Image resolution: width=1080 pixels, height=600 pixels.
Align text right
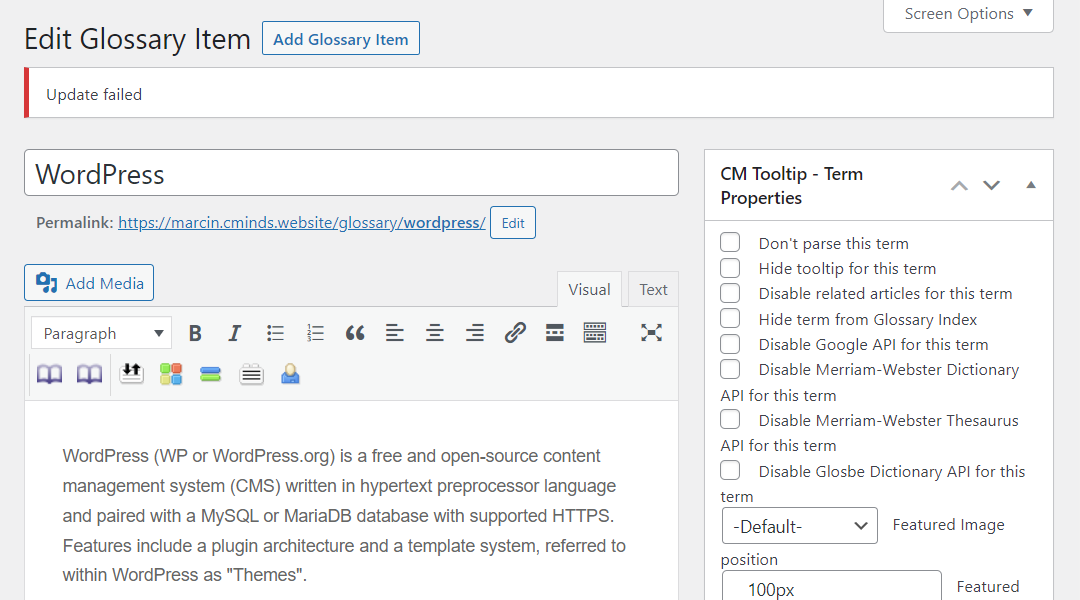[475, 333]
